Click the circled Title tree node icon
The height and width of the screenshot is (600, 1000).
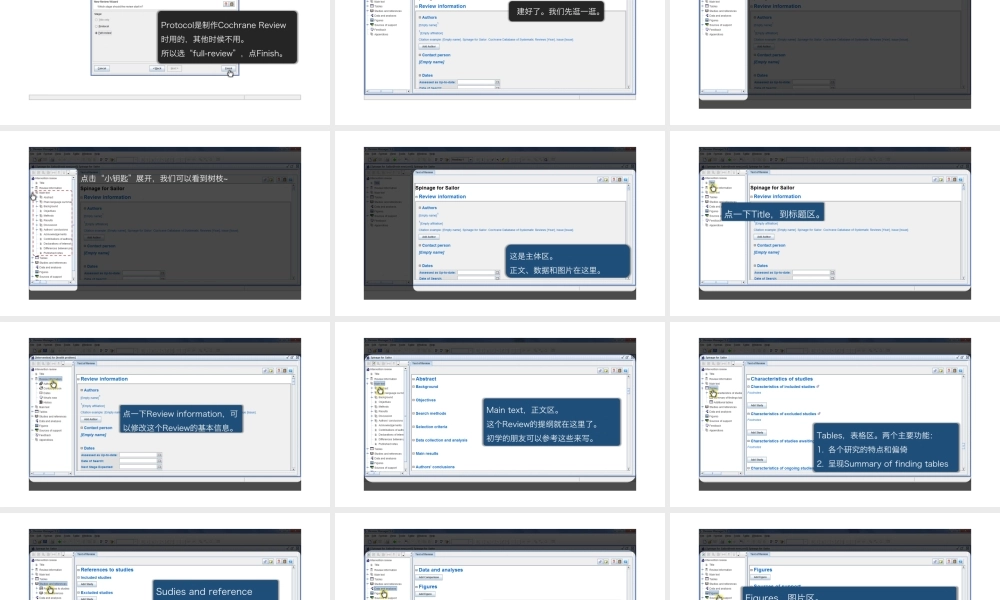(713, 188)
